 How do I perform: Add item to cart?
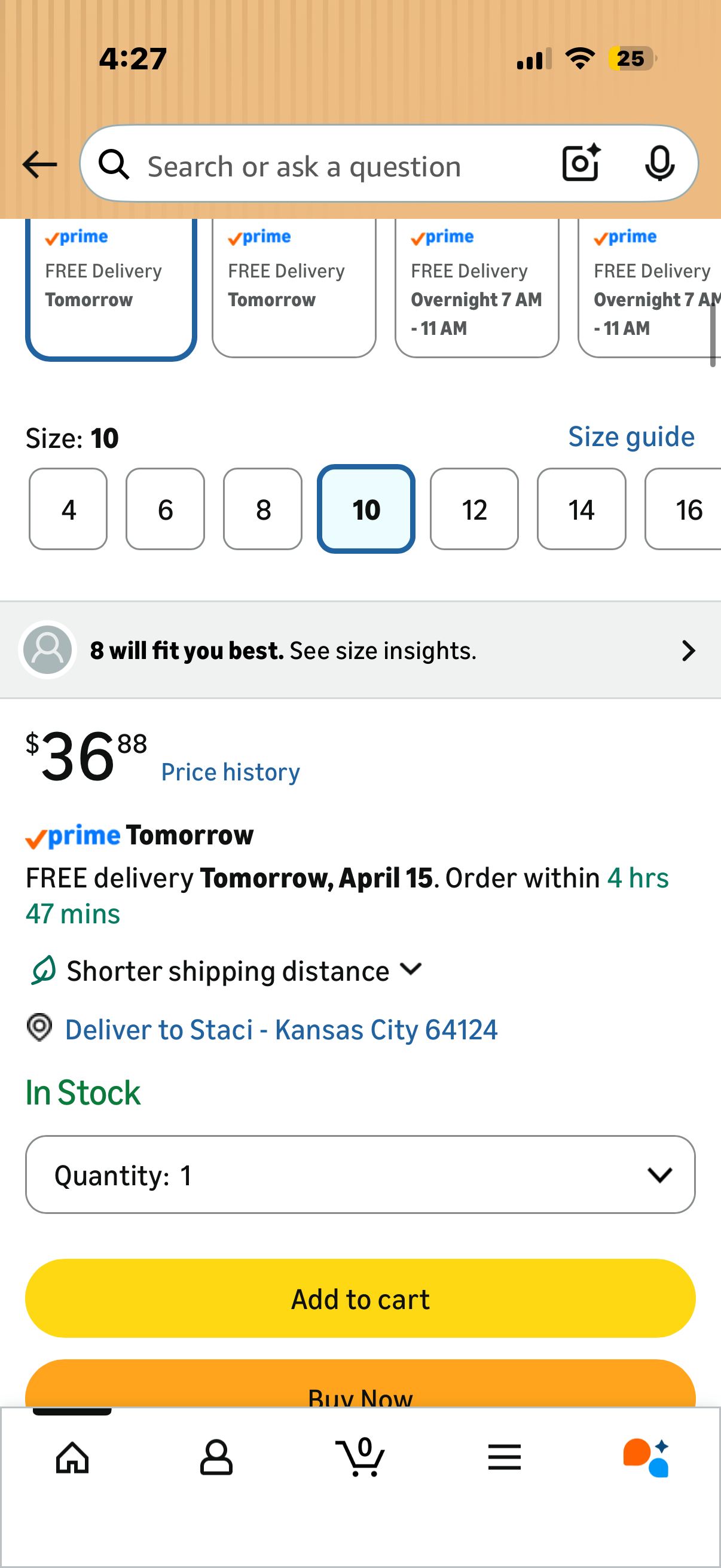[360, 1298]
